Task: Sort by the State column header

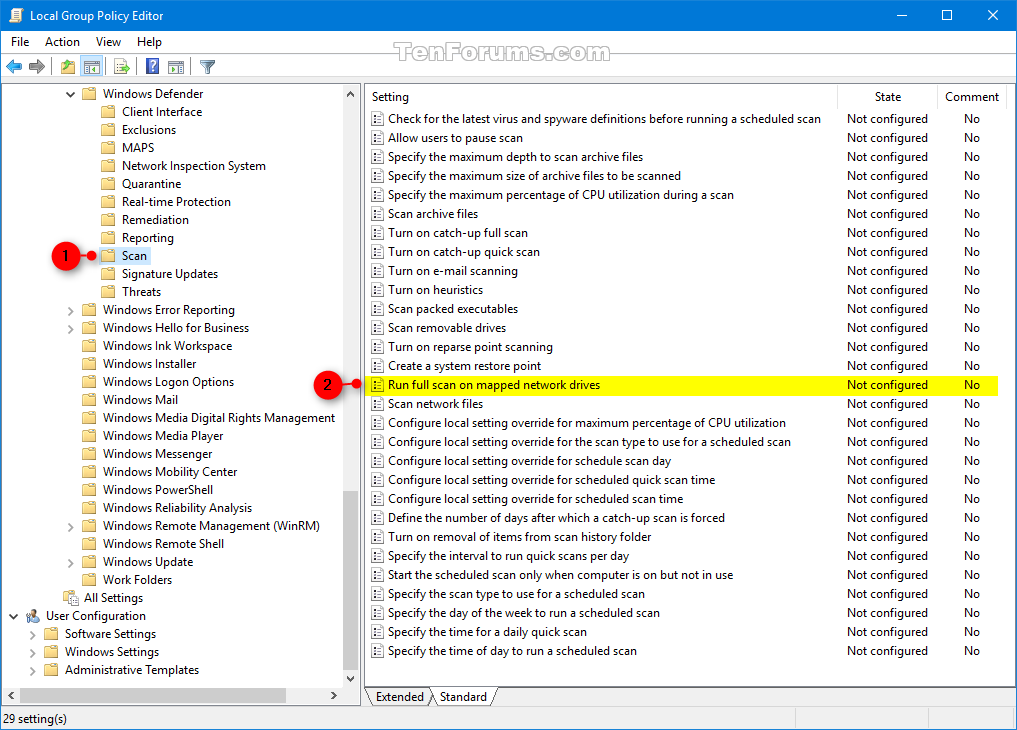Action: (x=887, y=97)
